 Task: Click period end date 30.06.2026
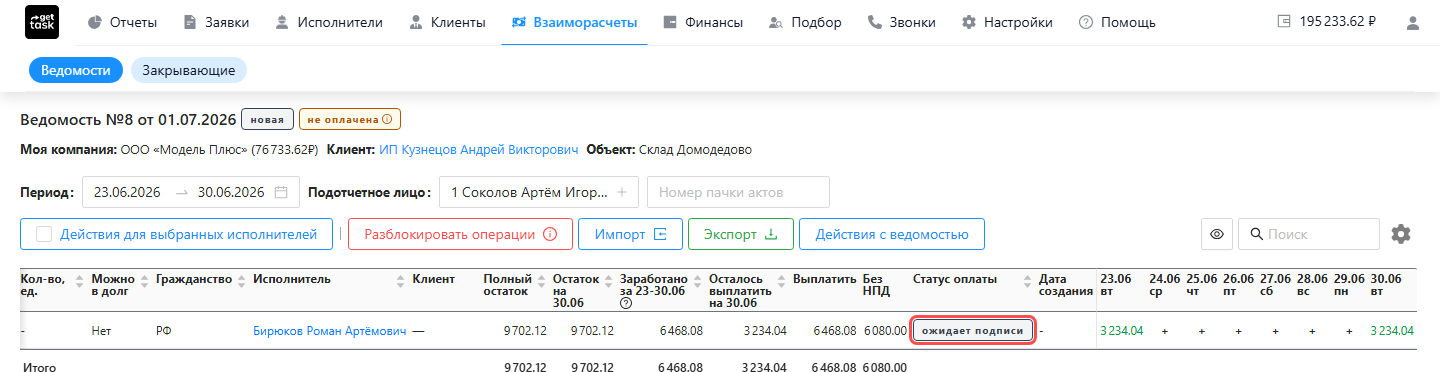[231, 192]
